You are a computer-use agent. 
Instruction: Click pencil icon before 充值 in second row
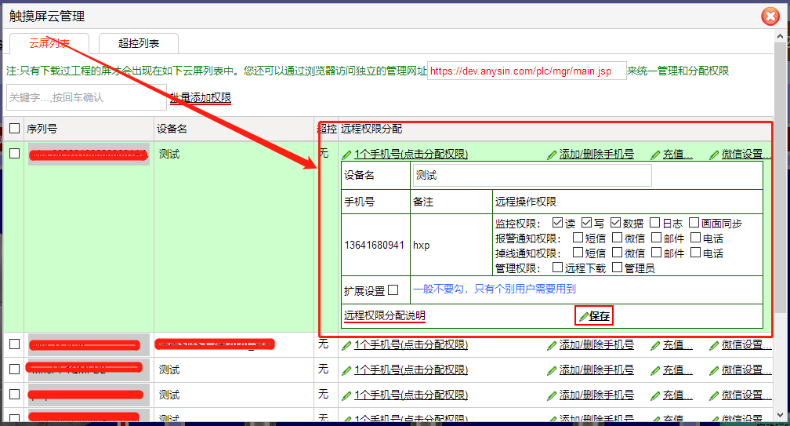(655, 345)
